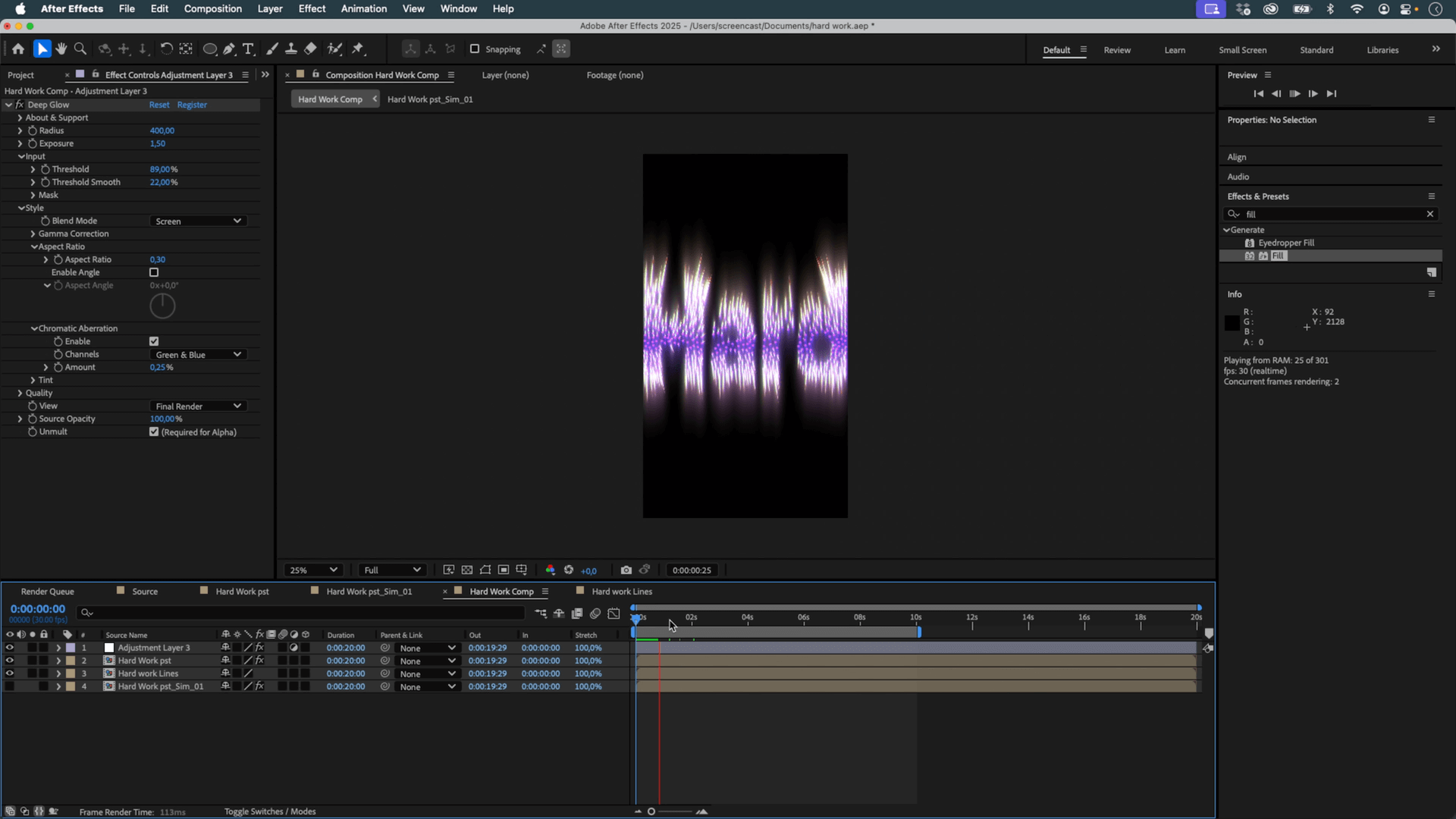Select the Home icon in toolbar

[18, 49]
